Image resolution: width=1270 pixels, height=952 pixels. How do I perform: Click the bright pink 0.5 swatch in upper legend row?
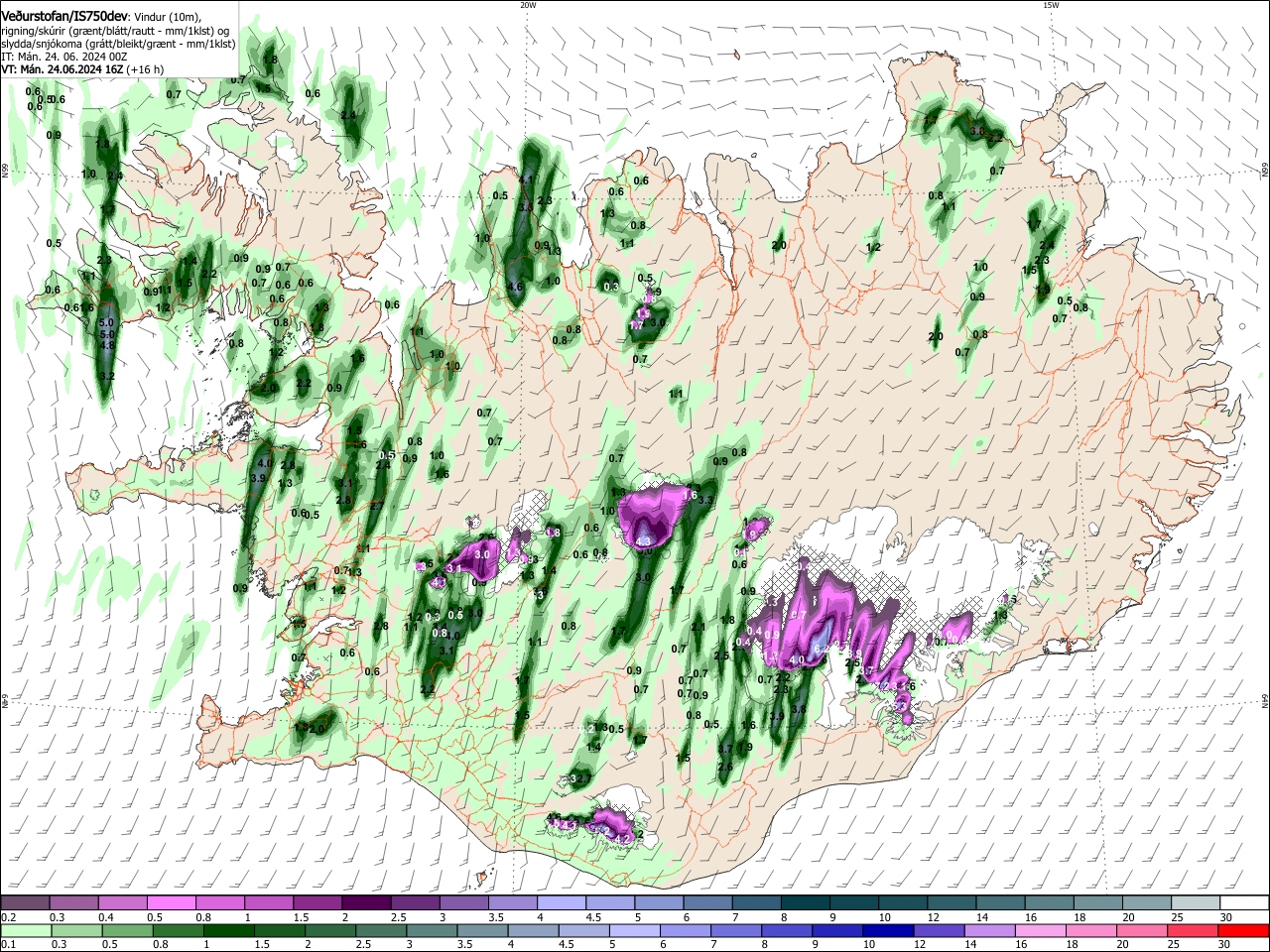(x=171, y=903)
